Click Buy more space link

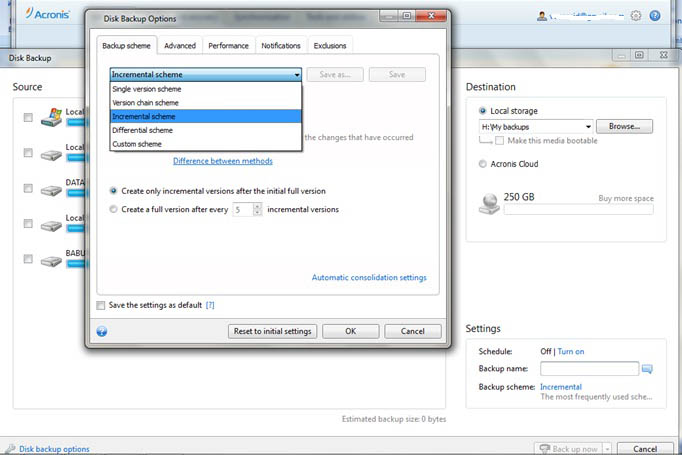[x=626, y=198]
